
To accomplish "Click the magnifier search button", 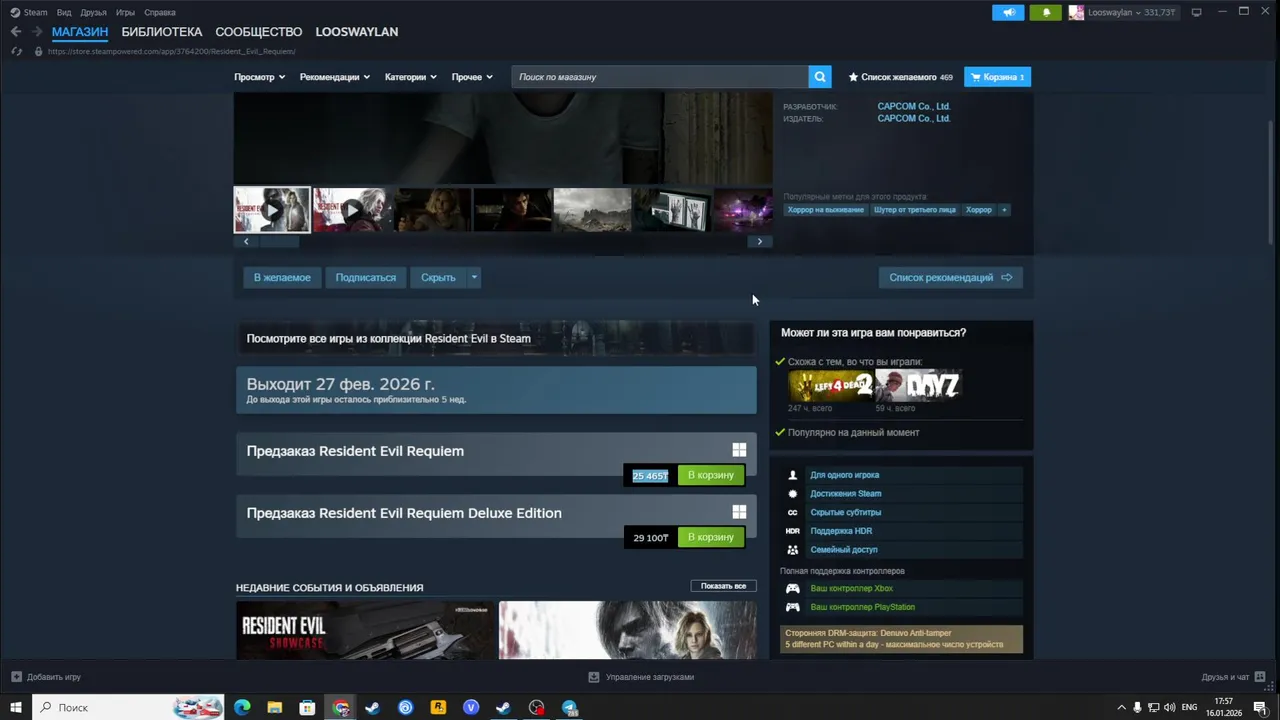I will point(820,77).
